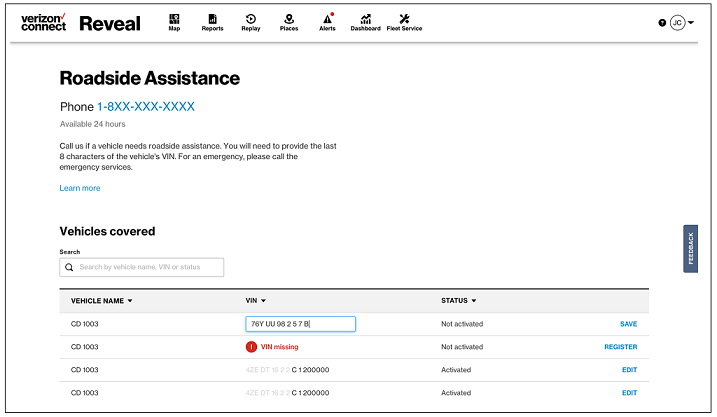Sort by VIN column arrow

pyautogui.click(x=263, y=301)
